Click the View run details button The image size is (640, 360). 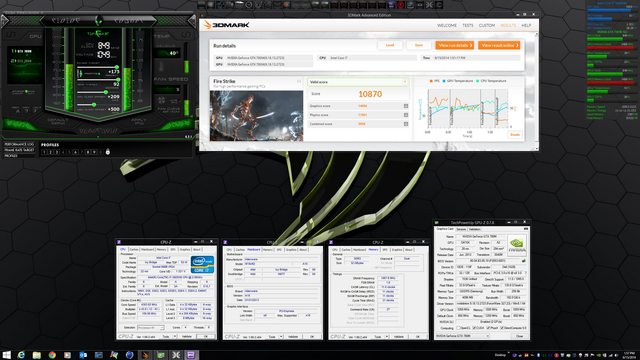454,45
